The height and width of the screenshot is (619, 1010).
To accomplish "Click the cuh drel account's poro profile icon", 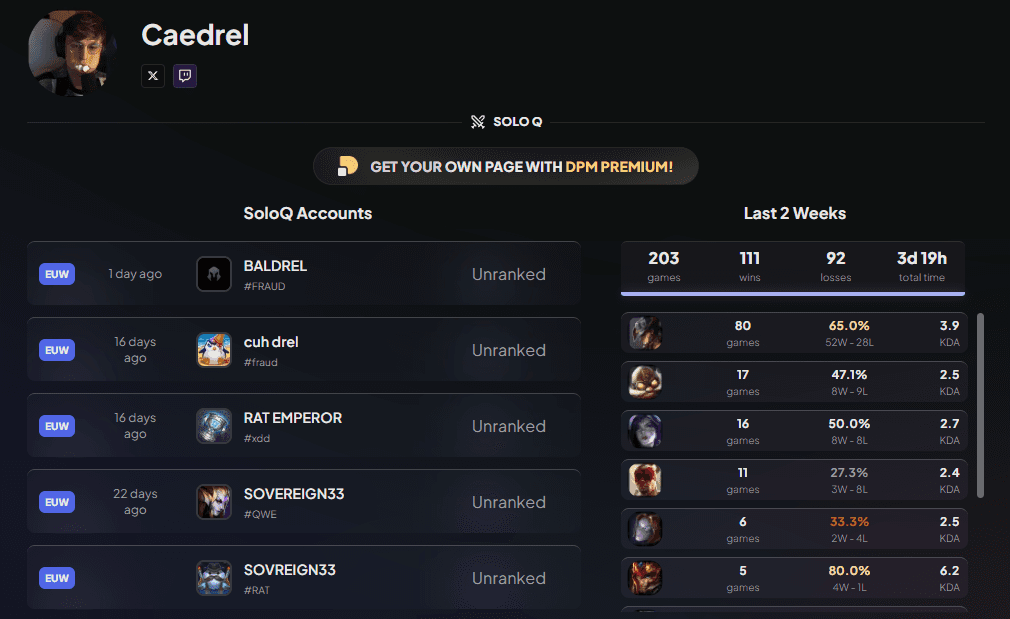I will click(x=213, y=350).
